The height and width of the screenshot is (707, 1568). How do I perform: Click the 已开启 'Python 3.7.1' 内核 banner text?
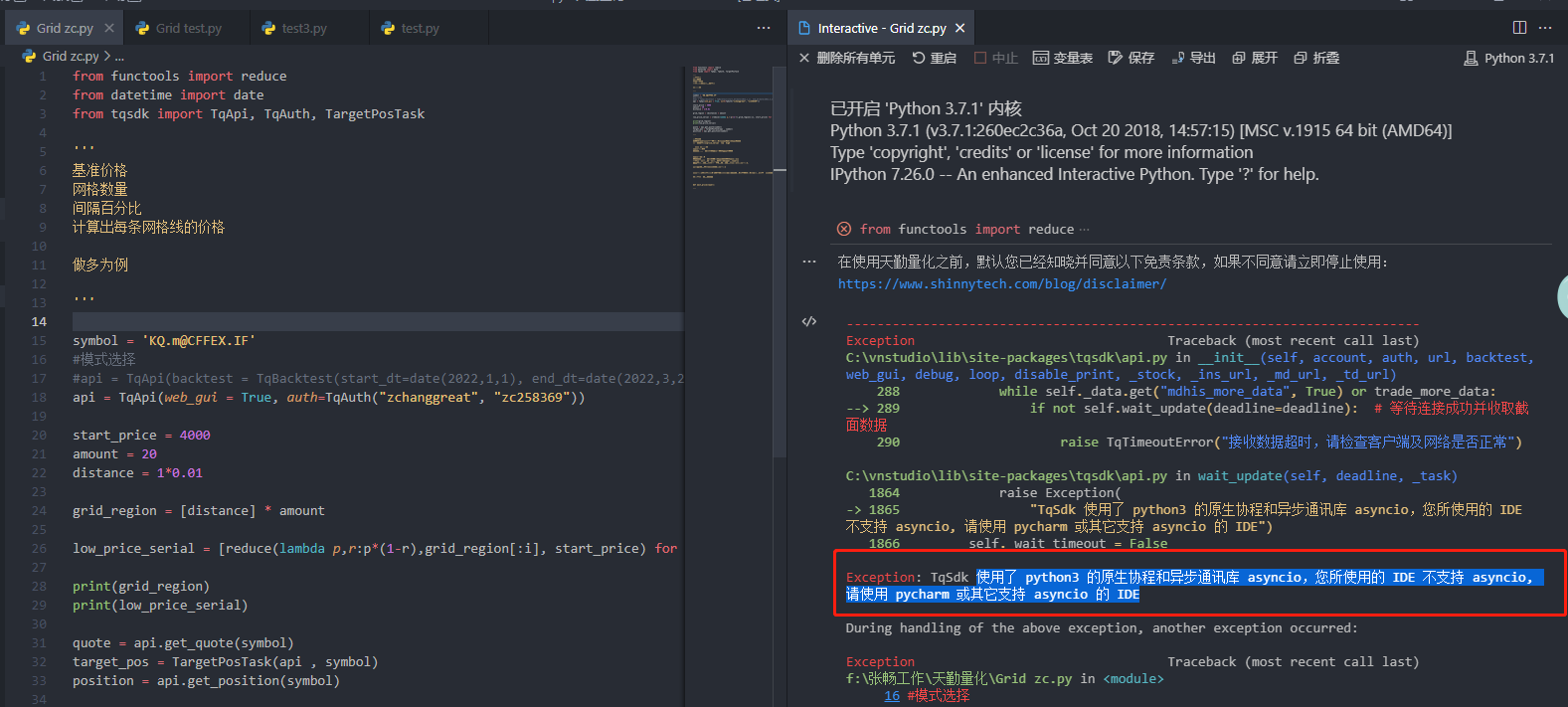point(926,108)
